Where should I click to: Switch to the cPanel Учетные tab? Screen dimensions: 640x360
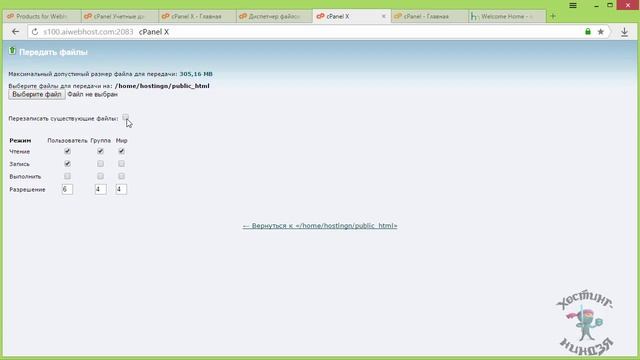(x=119, y=16)
